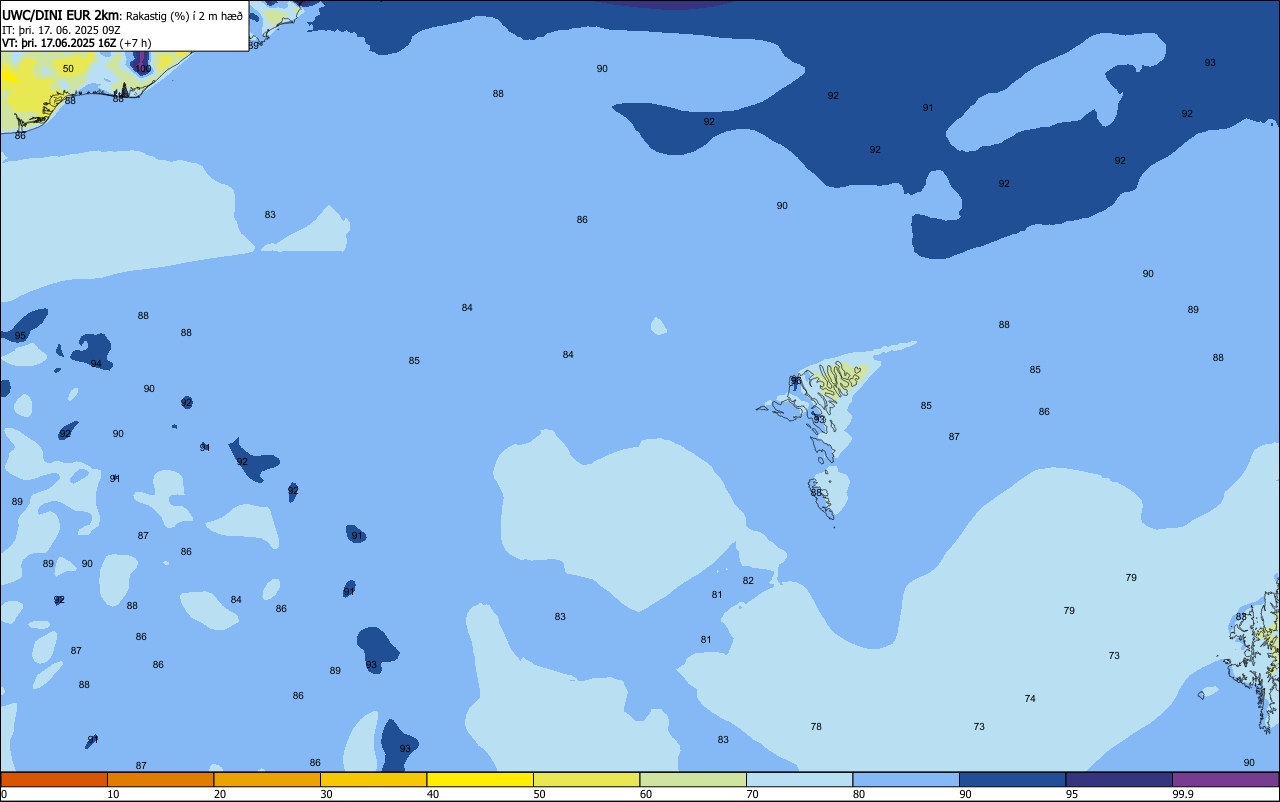Click the "78" humidity value on the map
Image resolution: width=1280 pixels, height=802 pixels.
click(x=816, y=727)
